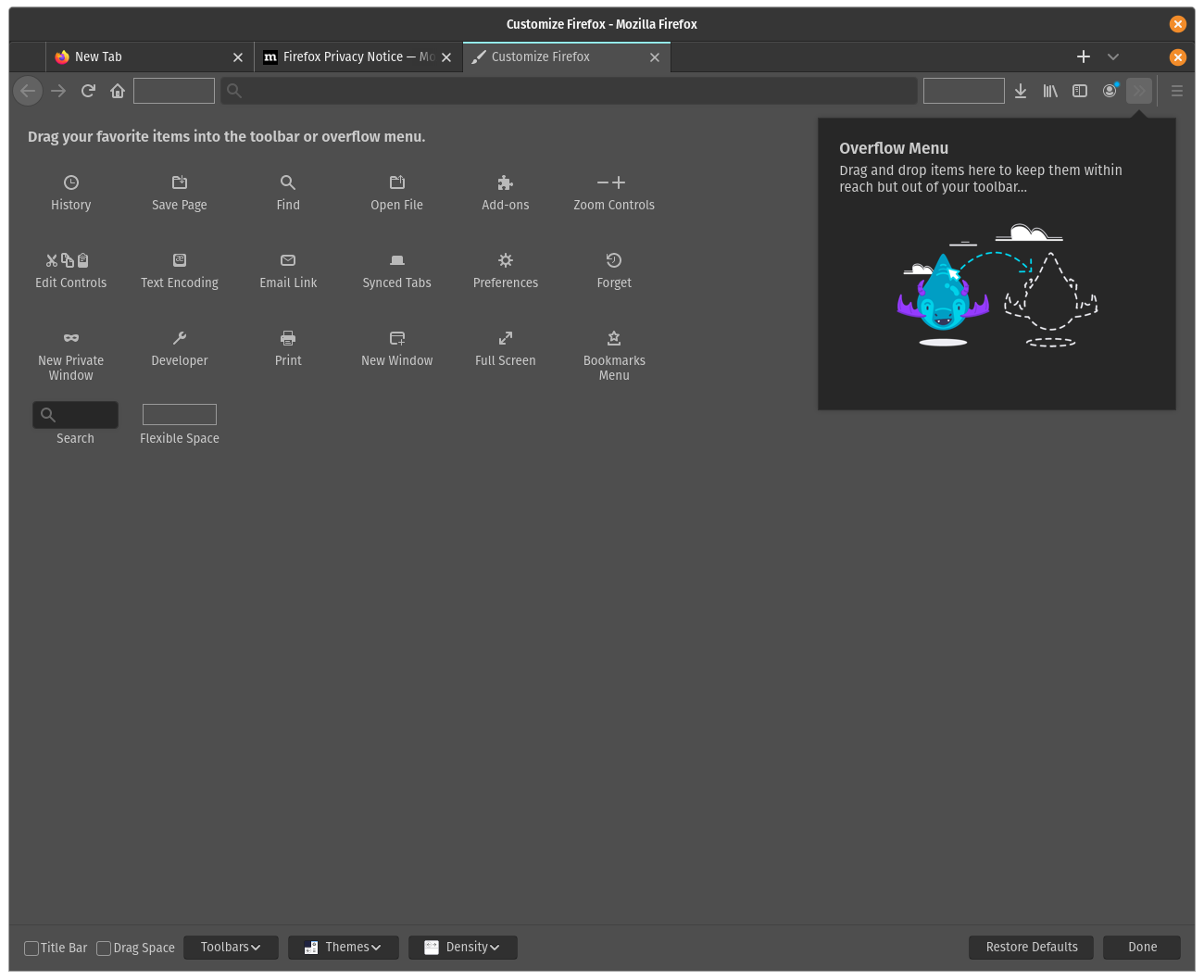
Task: Open the Library toolbar icon
Action: tap(1050, 91)
